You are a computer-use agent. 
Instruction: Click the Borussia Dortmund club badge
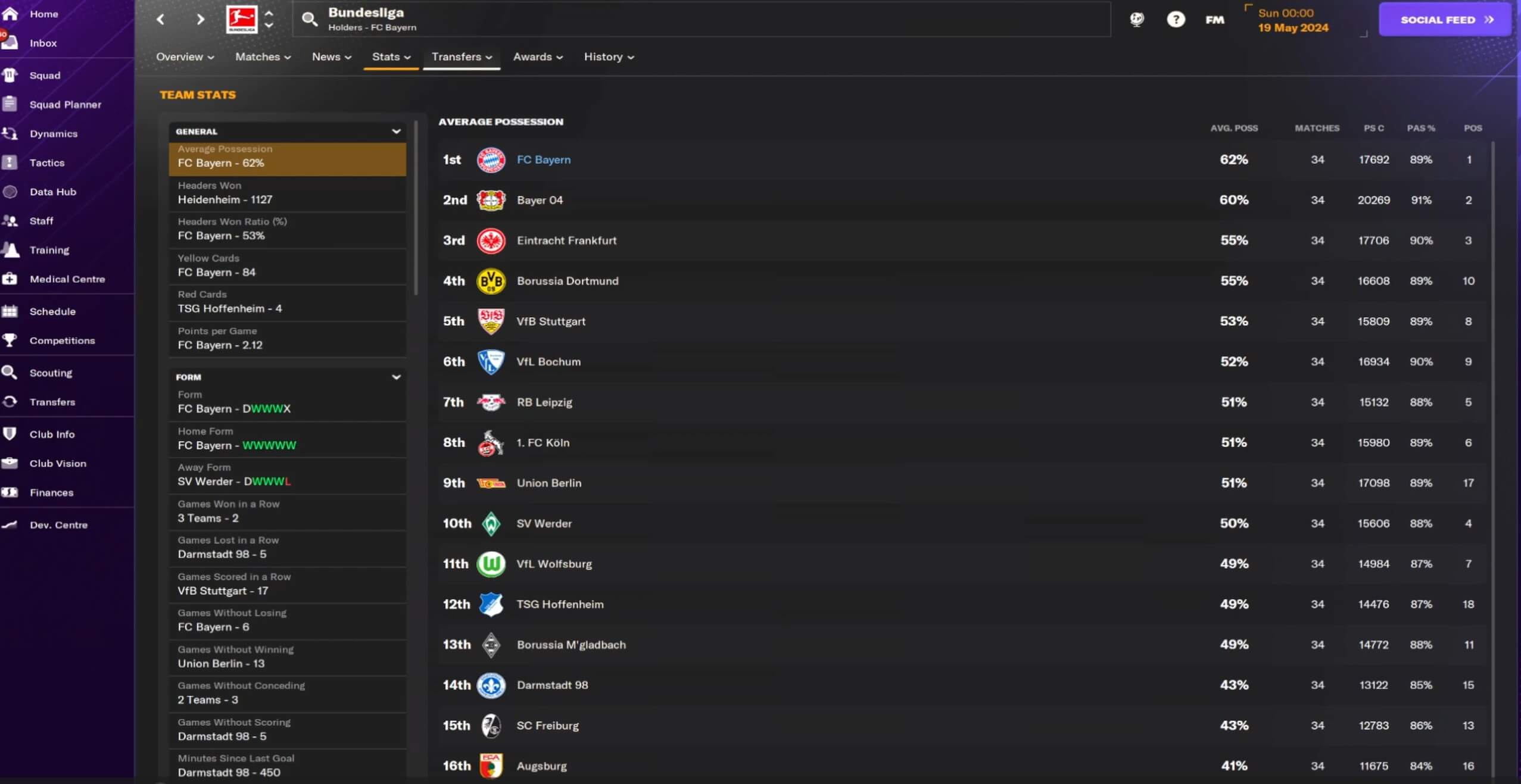(x=491, y=281)
